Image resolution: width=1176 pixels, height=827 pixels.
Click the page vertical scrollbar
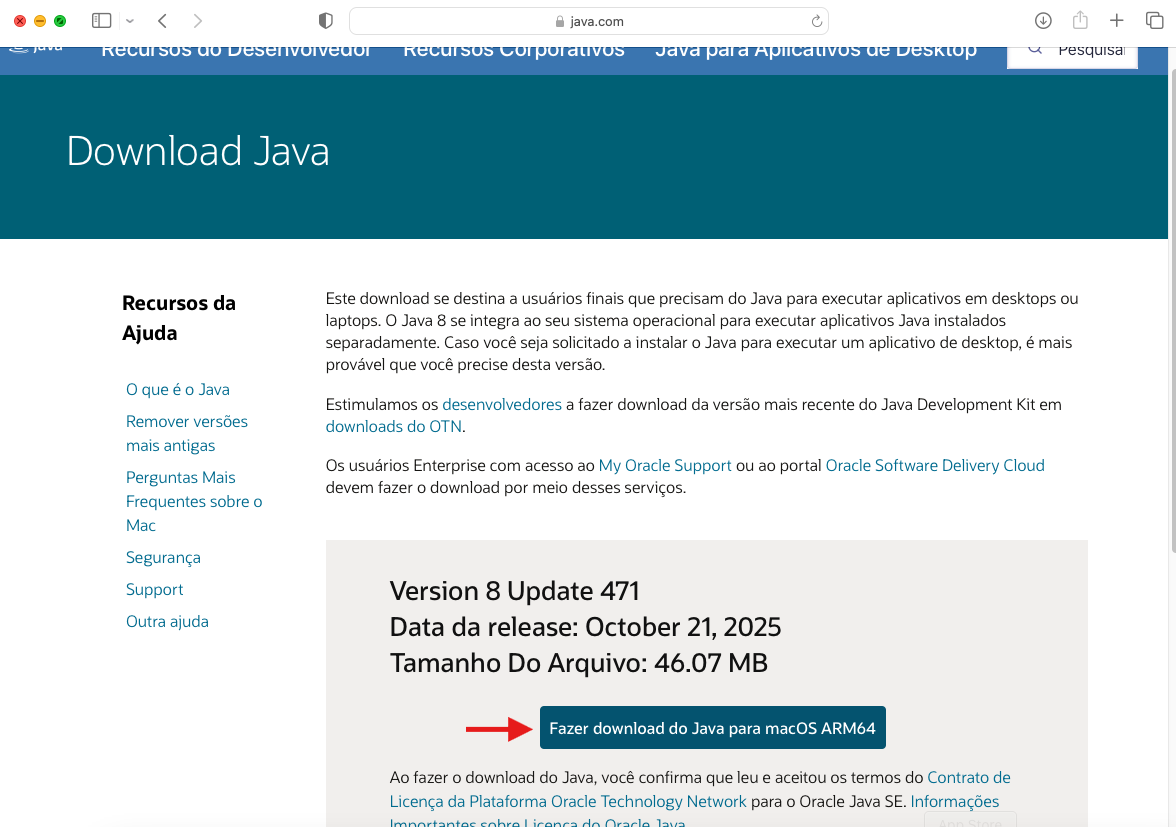click(1169, 300)
